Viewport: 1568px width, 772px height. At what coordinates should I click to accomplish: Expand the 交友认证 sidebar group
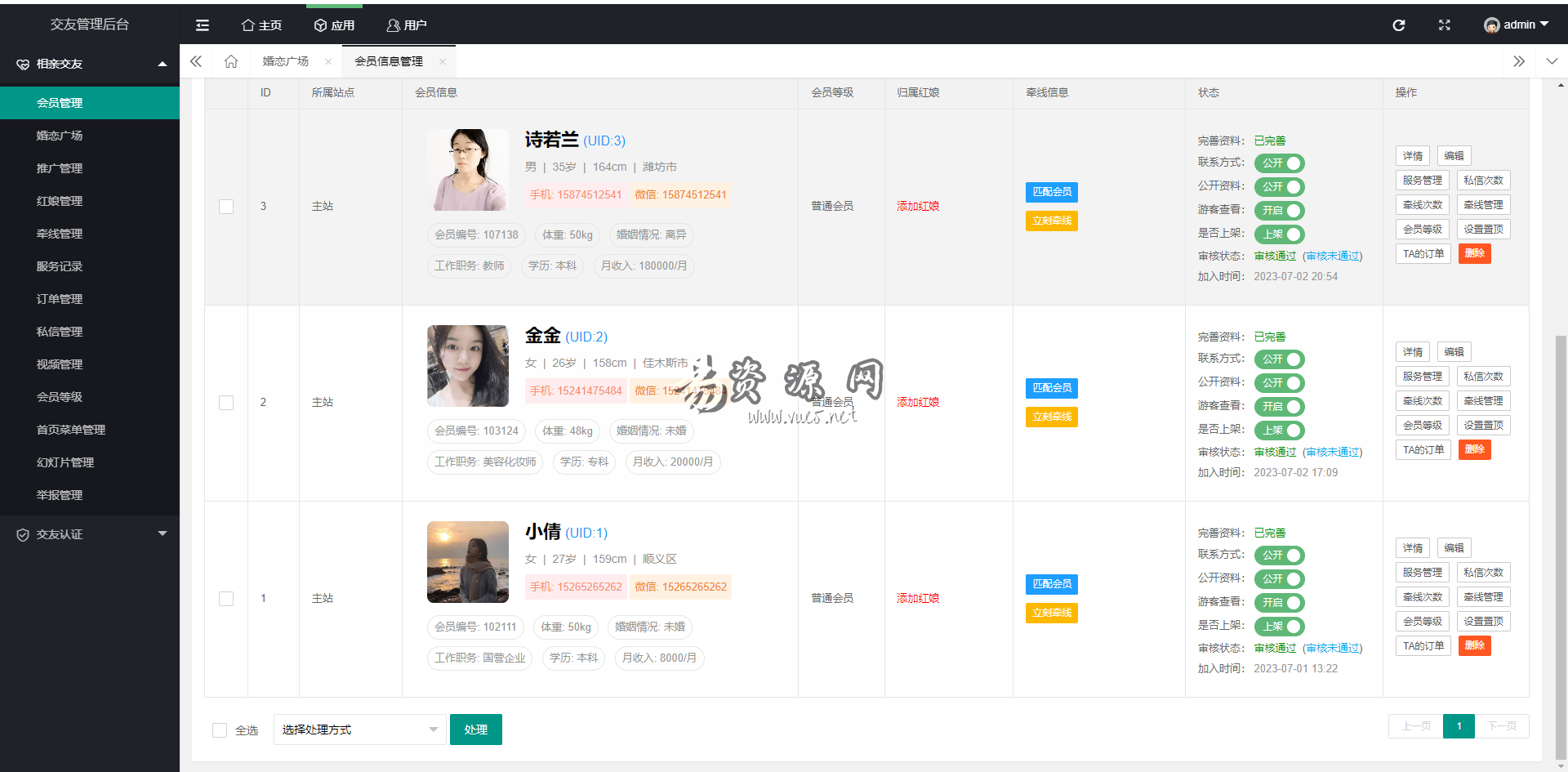click(90, 534)
